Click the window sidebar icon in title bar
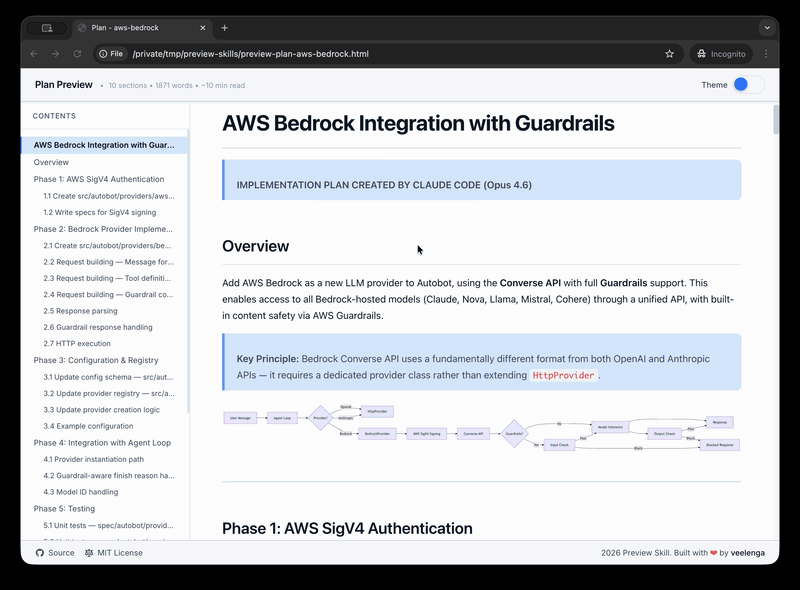The image size is (800, 590). [46, 28]
